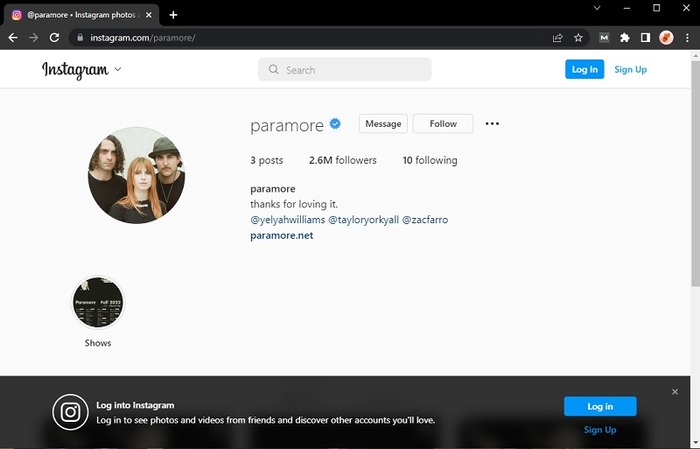Image resolution: width=700 pixels, height=449 pixels.
Task: Click the padlock site info icon
Action: [80, 38]
